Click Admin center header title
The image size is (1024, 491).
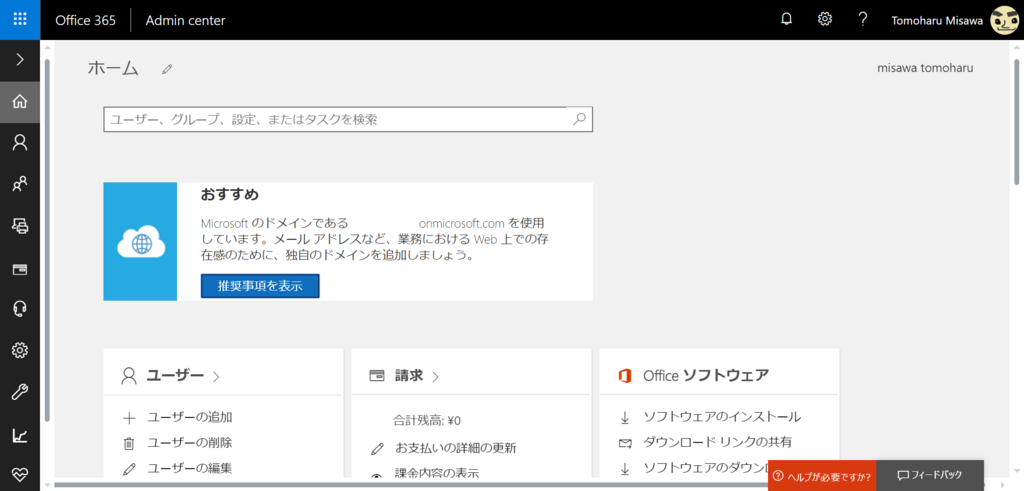click(x=185, y=20)
